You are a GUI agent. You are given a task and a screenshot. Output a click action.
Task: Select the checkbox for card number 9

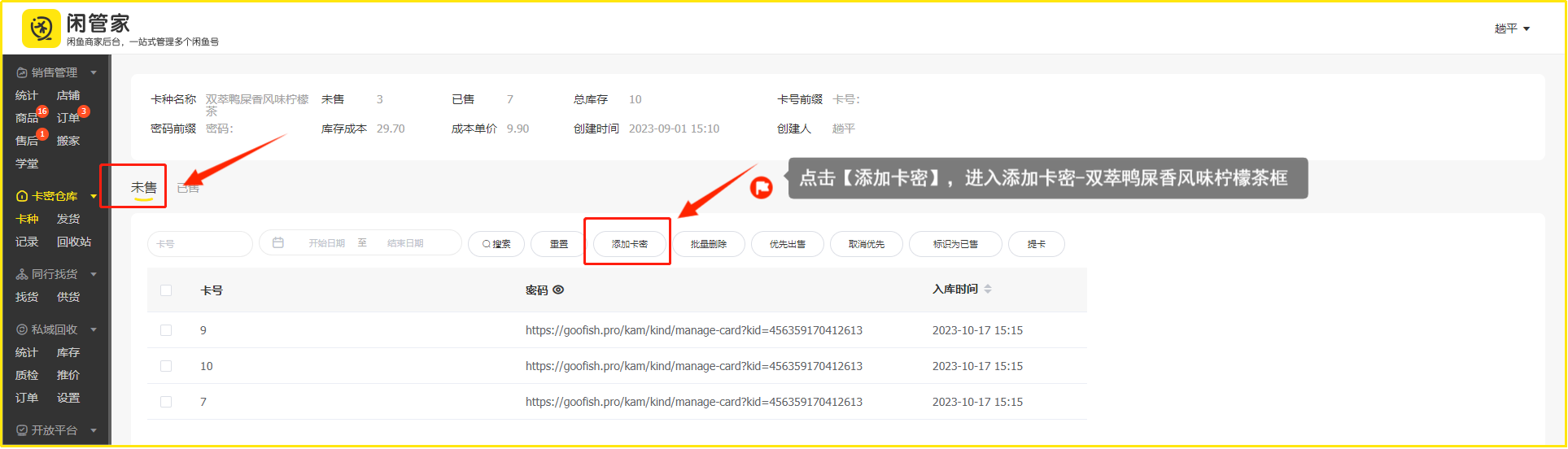tap(166, 330)
